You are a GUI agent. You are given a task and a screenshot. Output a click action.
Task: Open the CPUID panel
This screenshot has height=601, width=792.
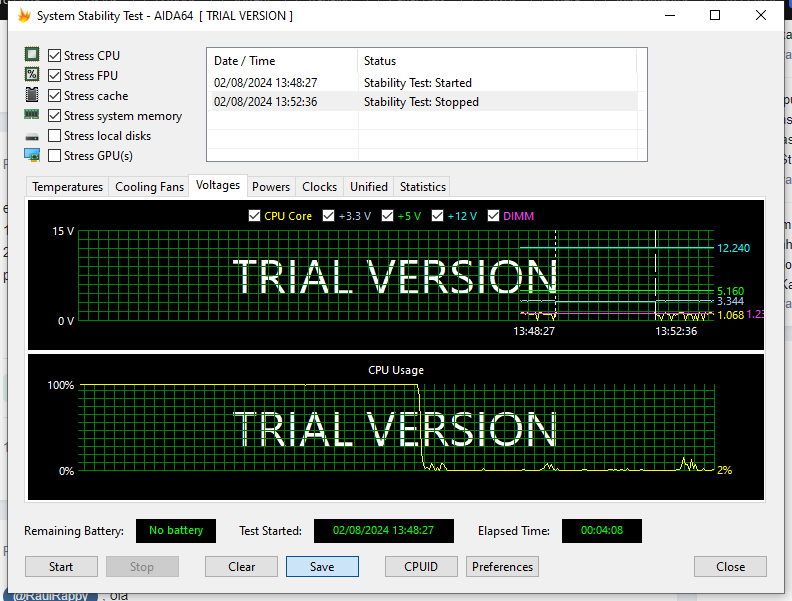pyautogui.click(x=421, y=567)
